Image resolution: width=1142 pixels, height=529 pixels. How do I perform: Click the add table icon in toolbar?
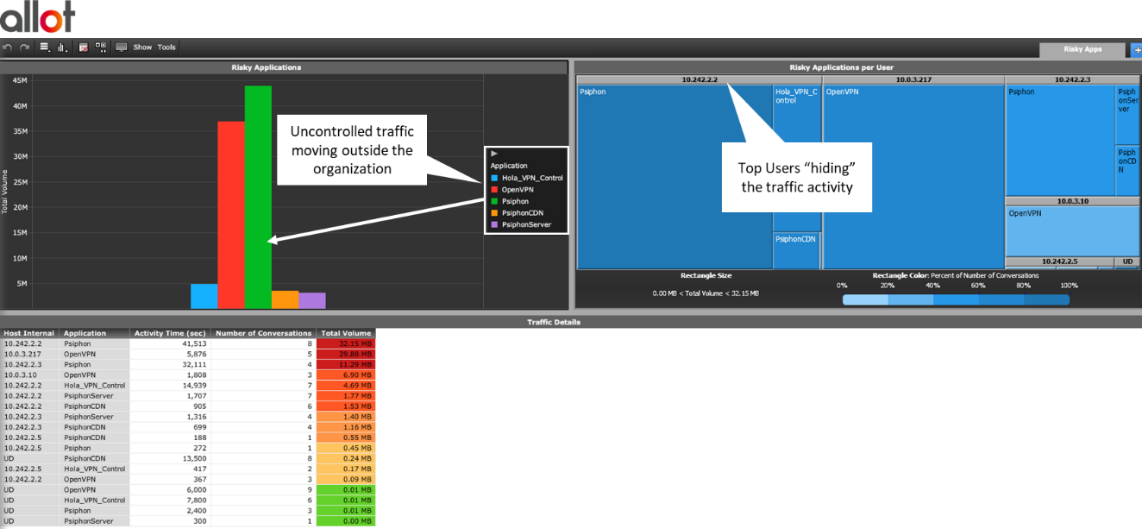click(45, 47)
